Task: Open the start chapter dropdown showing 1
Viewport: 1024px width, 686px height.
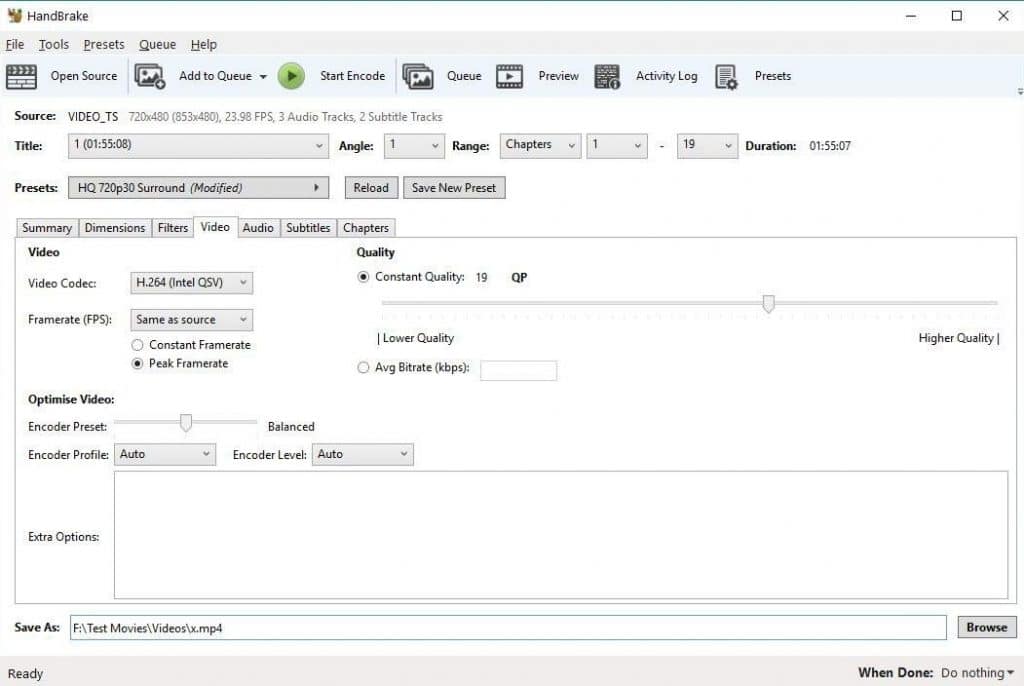Action: click(616, 146)
